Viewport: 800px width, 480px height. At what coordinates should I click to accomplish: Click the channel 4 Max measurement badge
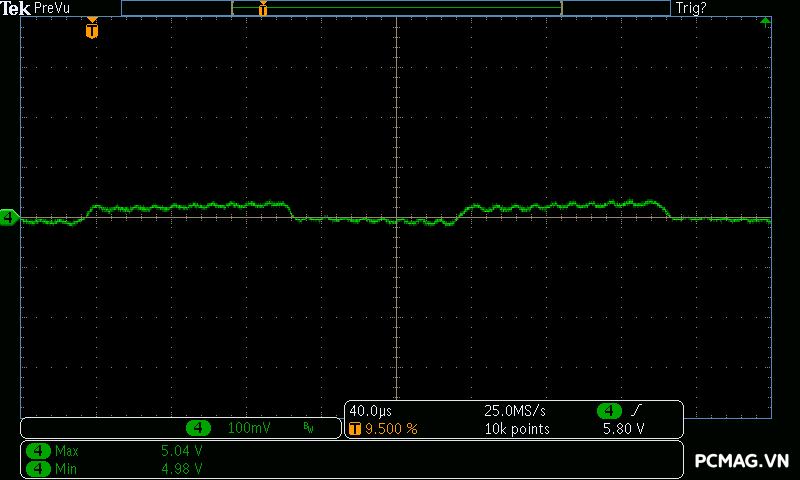click(38, 451)
